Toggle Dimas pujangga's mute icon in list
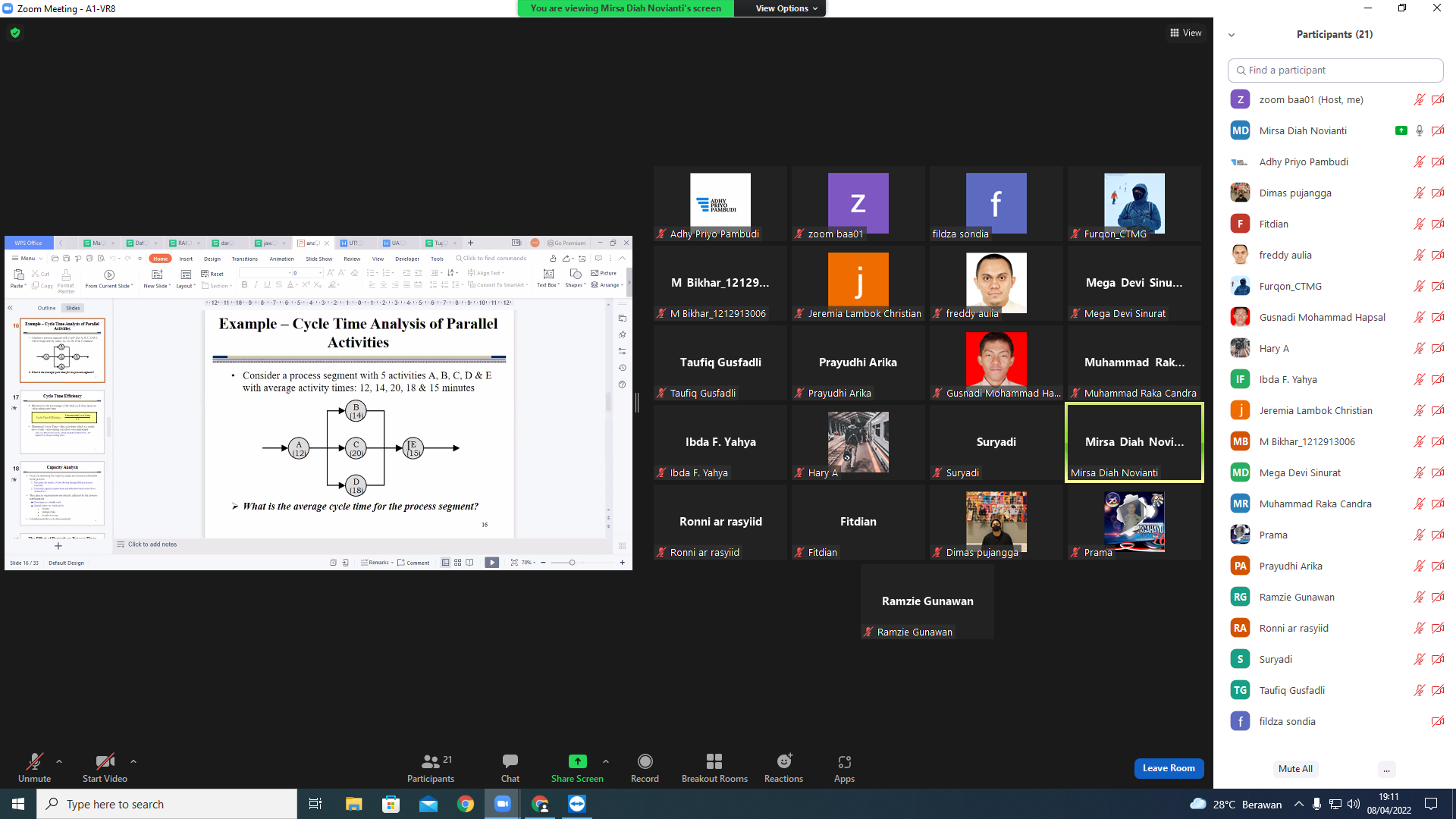The height and width of the screenshot is (819, 1456). point(1419,193)
